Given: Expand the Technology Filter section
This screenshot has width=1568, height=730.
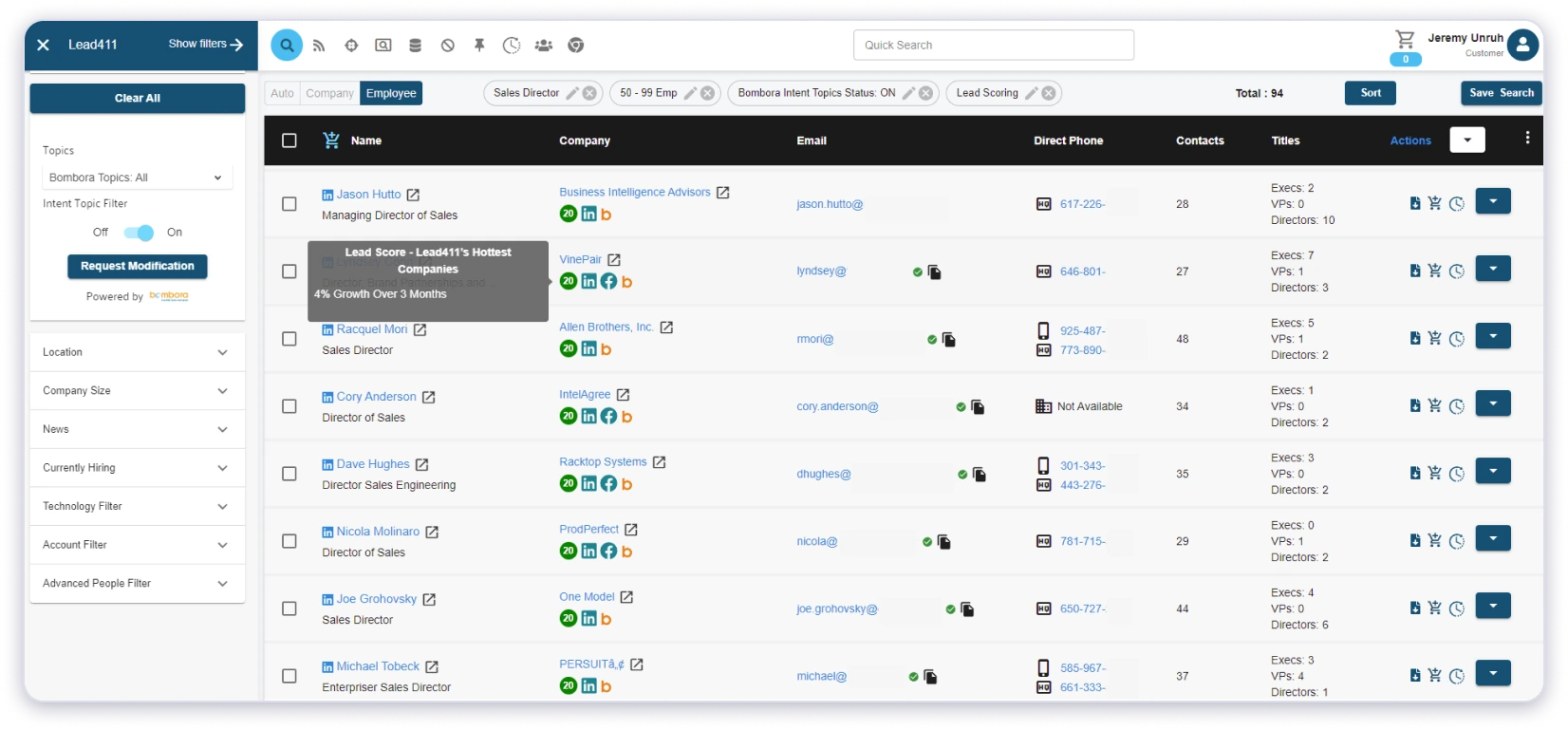Looking at the screenshot, I should click(x=137, y=506).
